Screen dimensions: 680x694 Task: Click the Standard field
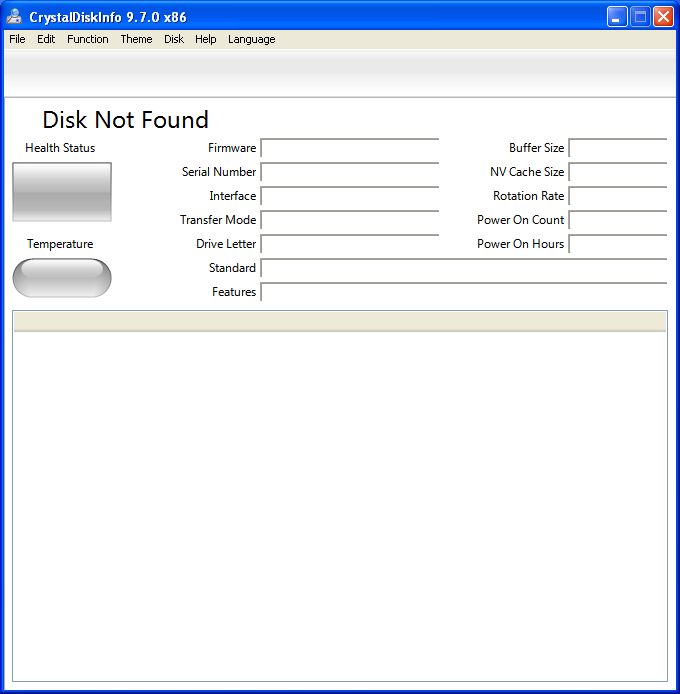pyautogui.click(x=464, y=268)
